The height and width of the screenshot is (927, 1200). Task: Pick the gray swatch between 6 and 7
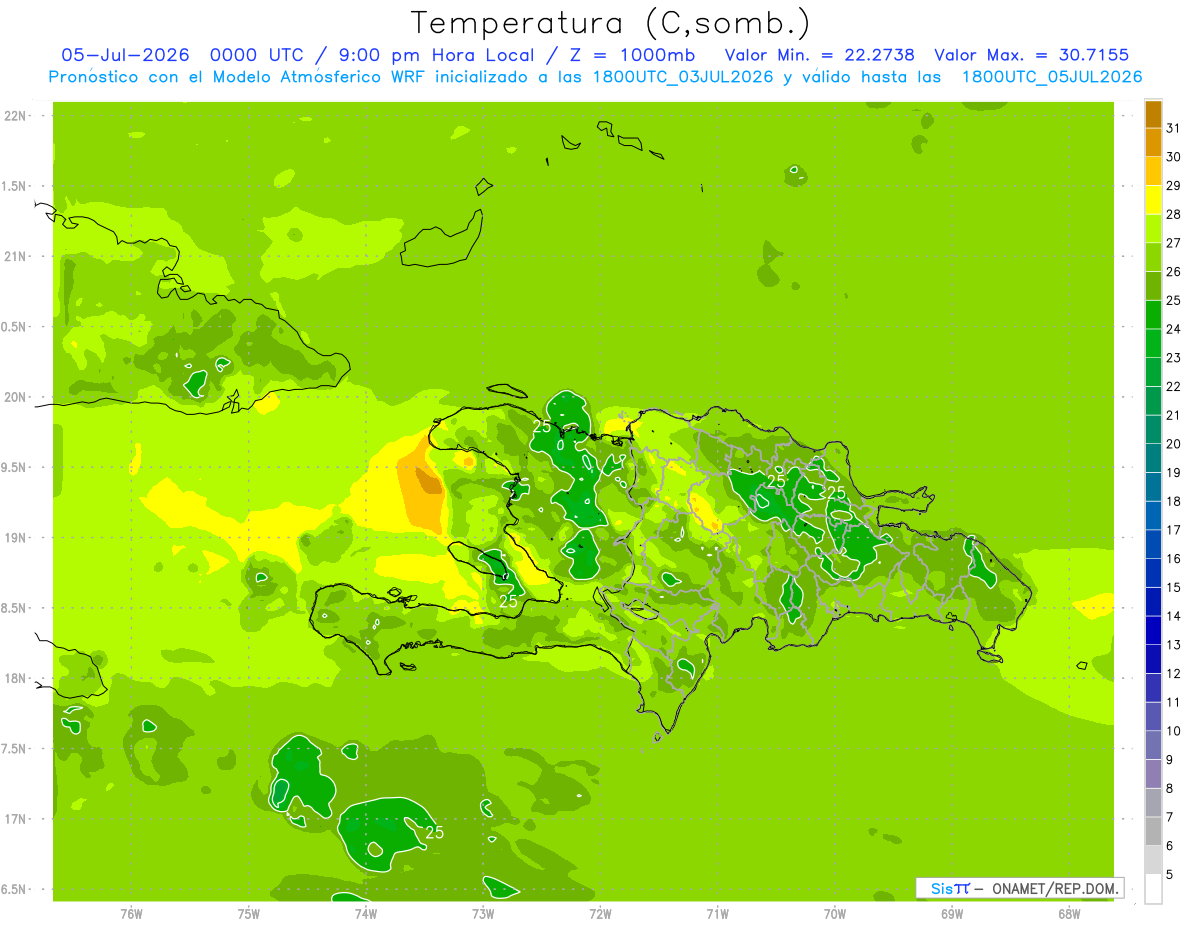coord(1153,832)
